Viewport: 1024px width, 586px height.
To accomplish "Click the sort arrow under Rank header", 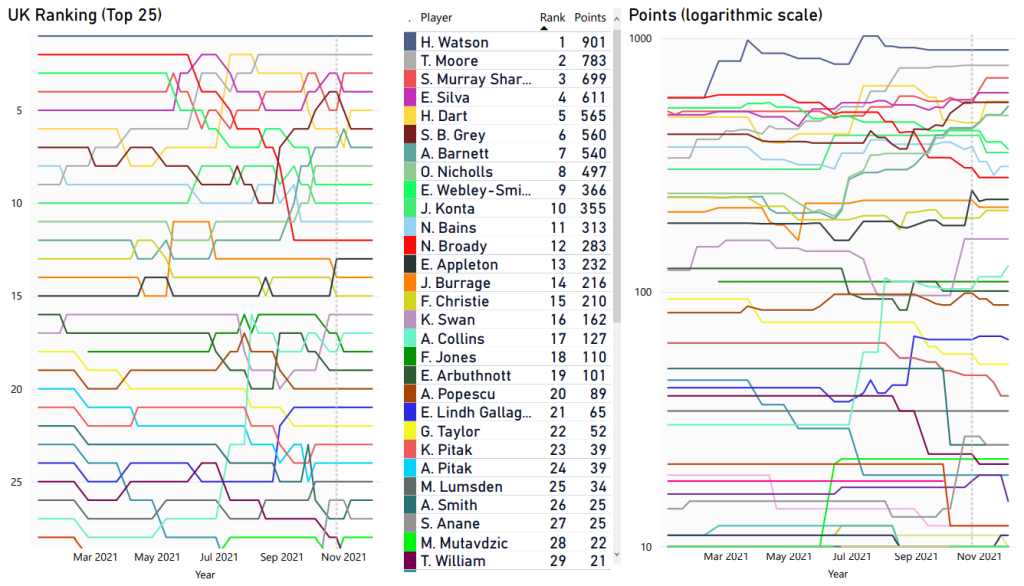I will click(x=544, y=29).
